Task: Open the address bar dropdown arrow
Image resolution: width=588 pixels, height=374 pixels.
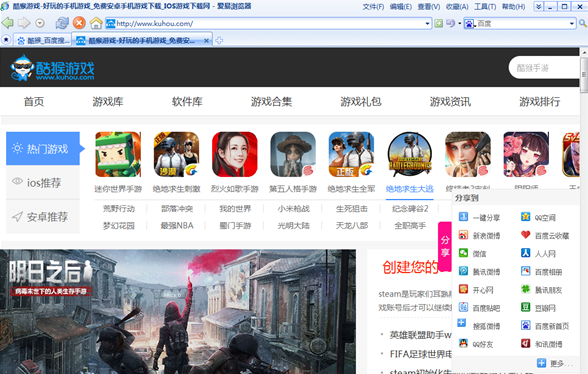Action: [428, 24]
